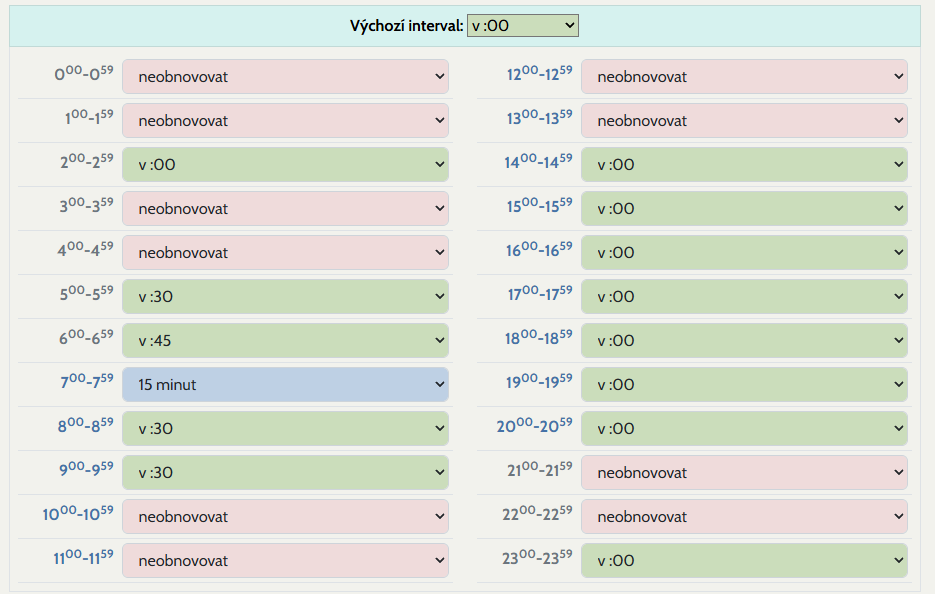Open the 0:00-0:59 interval dropdown
935x594 pixels.
285,76
